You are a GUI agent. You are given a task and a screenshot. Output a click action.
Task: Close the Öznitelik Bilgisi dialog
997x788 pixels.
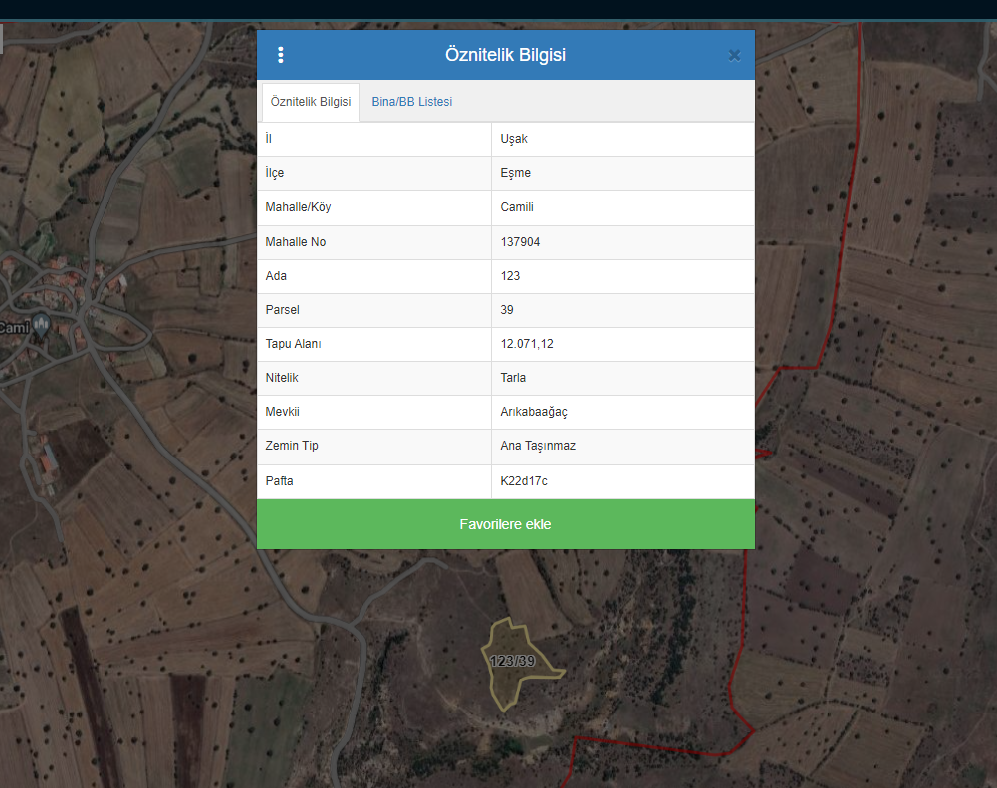pos(734,56)
